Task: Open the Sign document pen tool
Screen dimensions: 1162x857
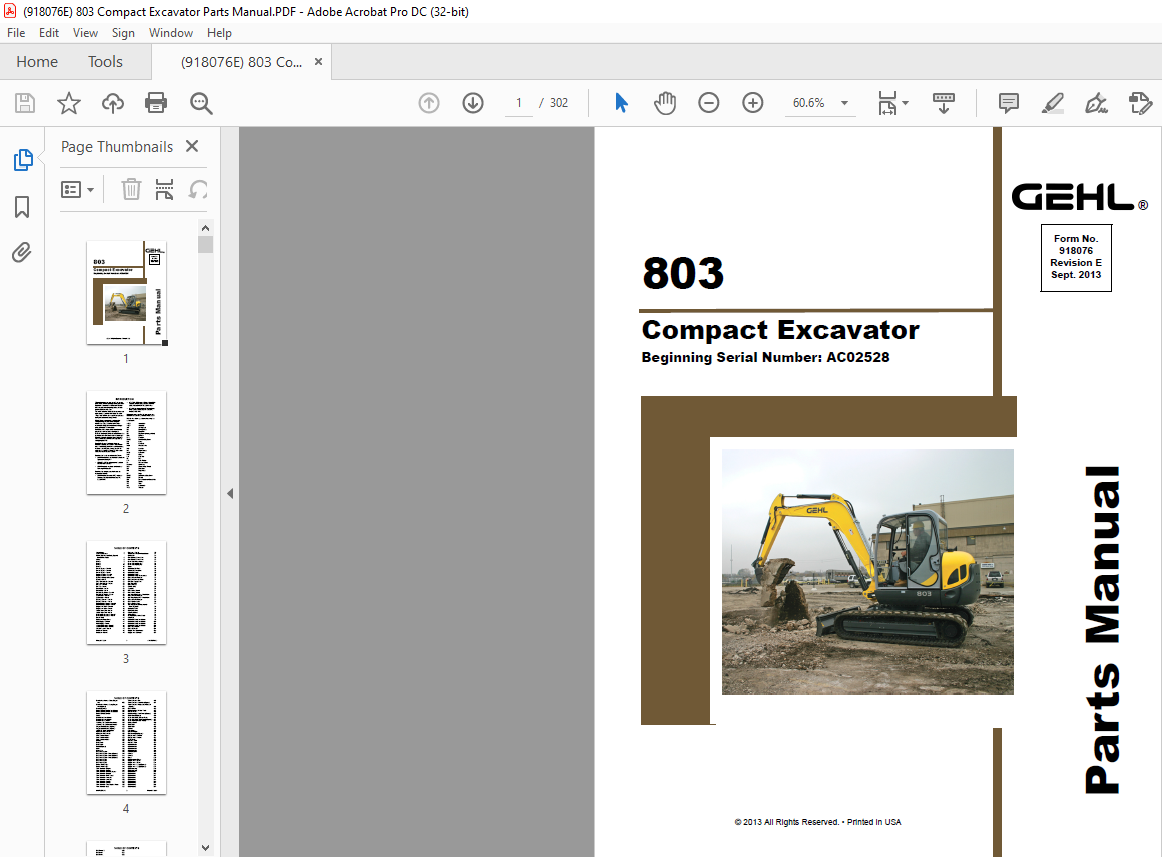Action: [1096, 103]
